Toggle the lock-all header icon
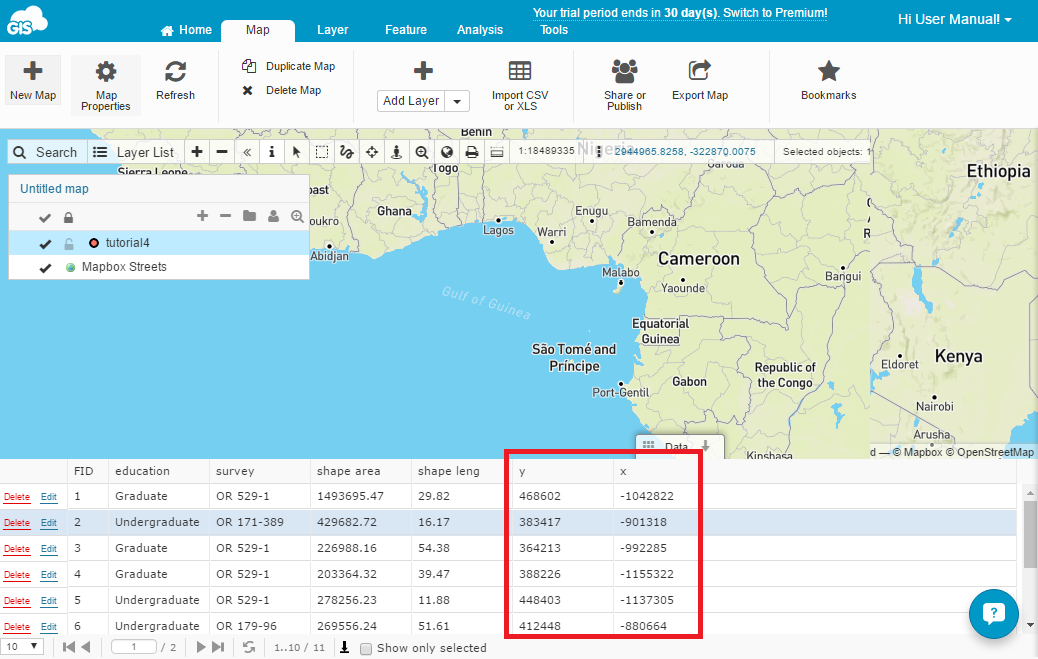Image resolution: width=1038 pixels, height=659 pixels. pos(68,217)
